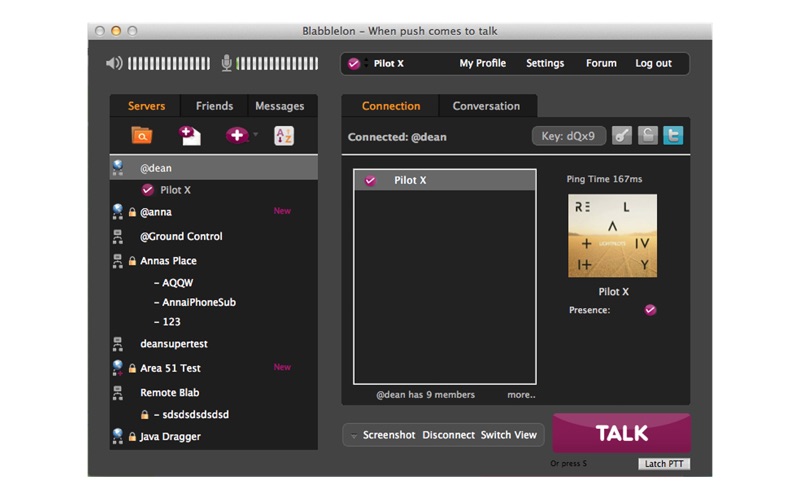Click the New badge on Area 51 Test row
Image resolution: width=800 pixels, height=500 pixels.
(282, 367)
